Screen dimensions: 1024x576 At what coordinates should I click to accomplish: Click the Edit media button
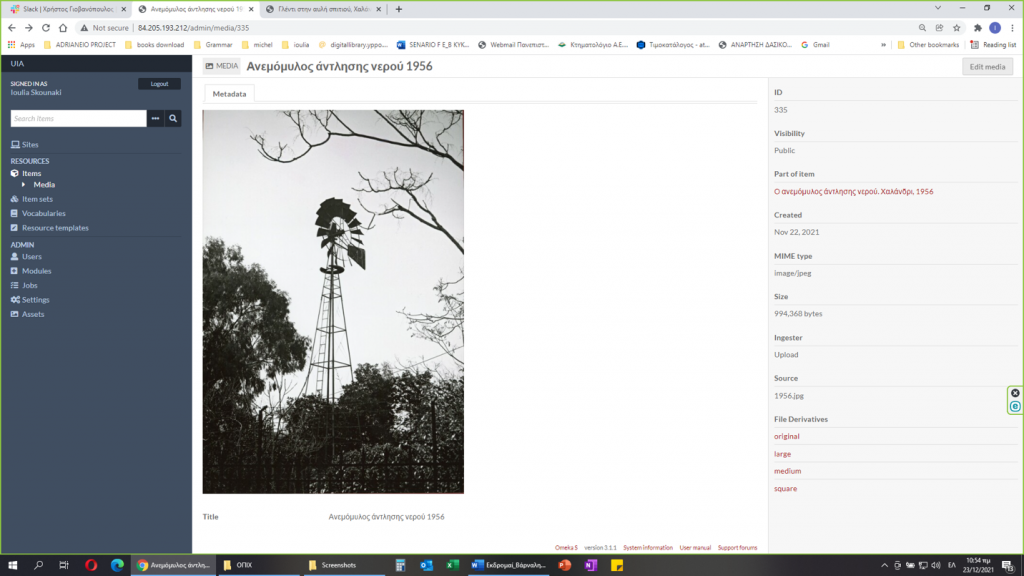pos(987,67)
